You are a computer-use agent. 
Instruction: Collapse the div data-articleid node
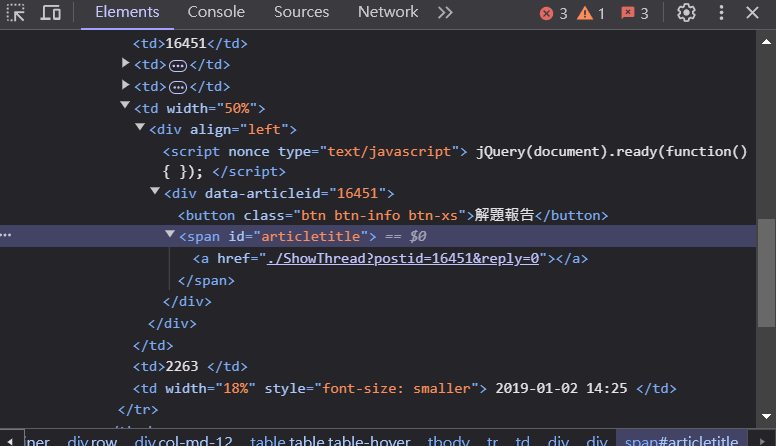click(155, 192)
